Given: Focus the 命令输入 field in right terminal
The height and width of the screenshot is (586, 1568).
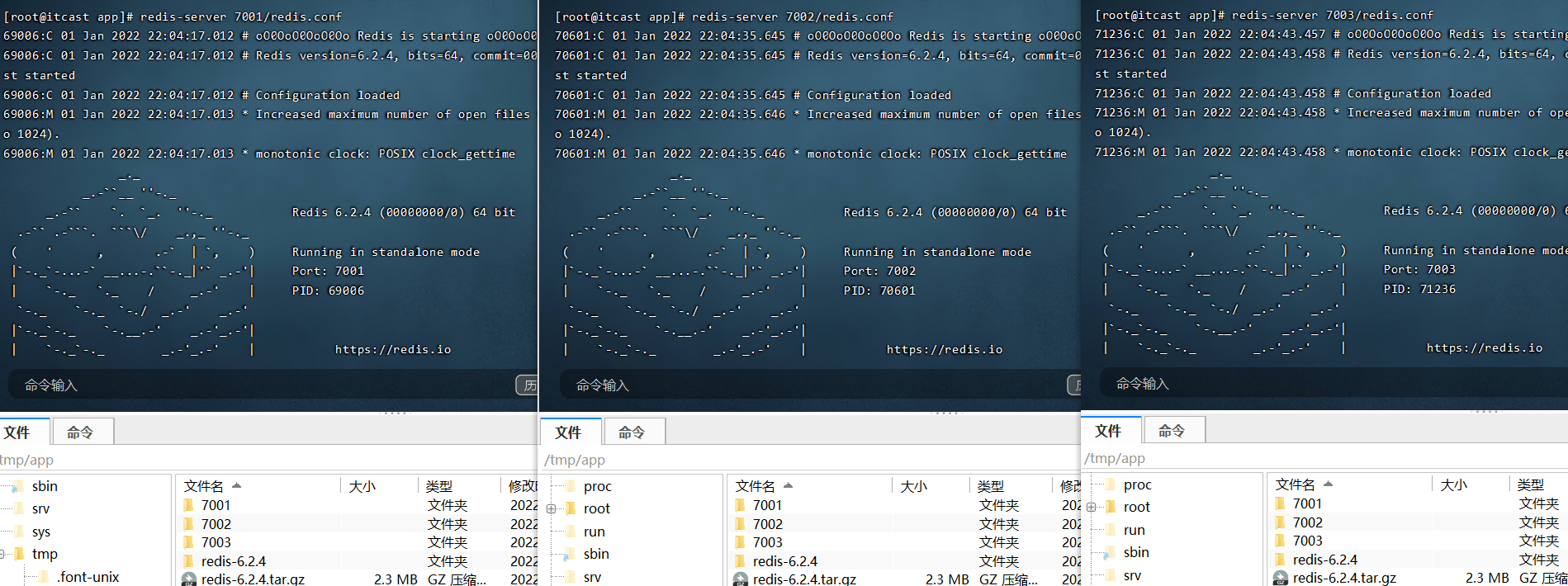Looking at the screenshot, I should tap(1334, 384).
